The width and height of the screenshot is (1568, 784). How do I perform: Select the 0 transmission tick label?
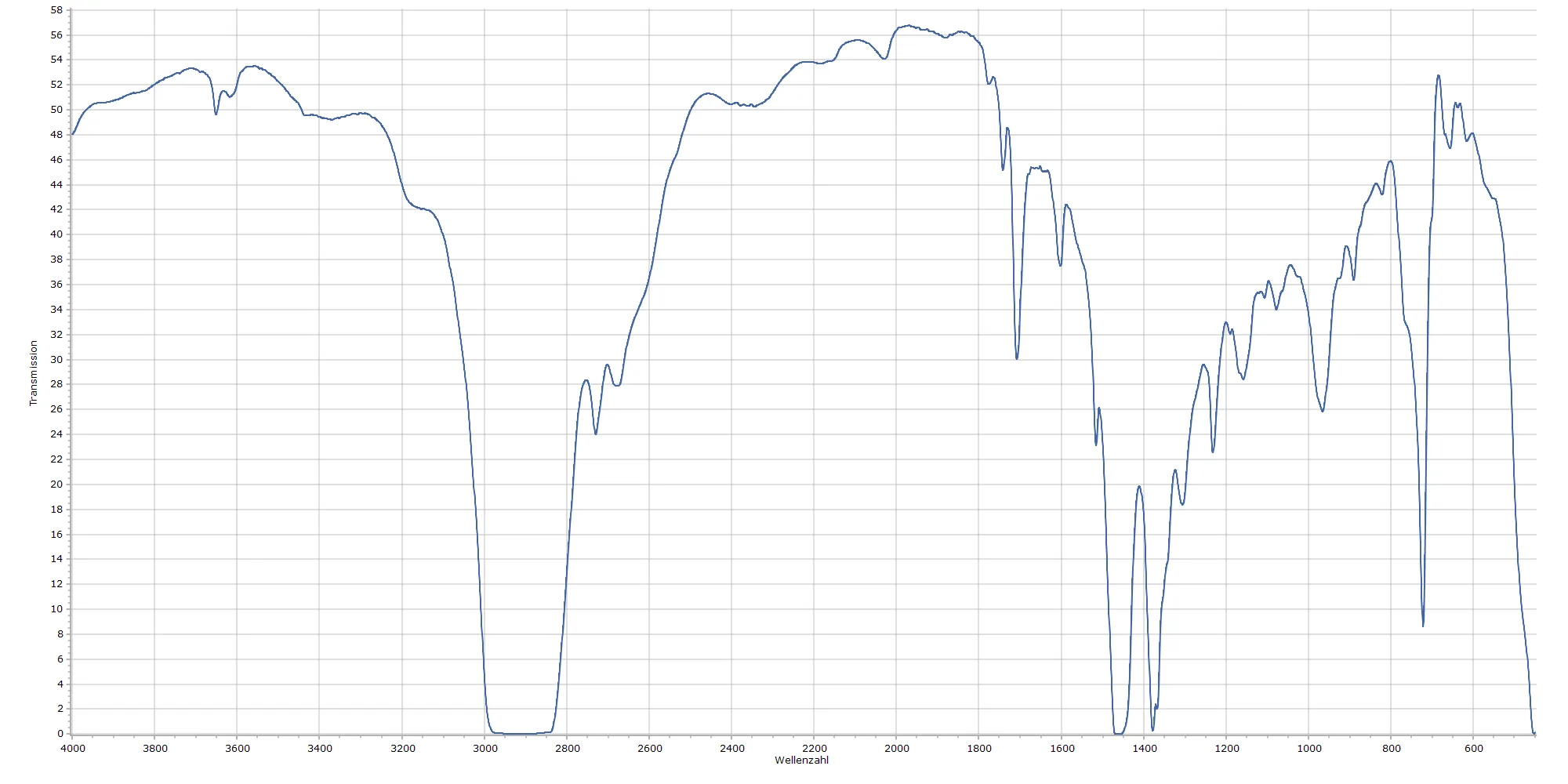[60, 734]
